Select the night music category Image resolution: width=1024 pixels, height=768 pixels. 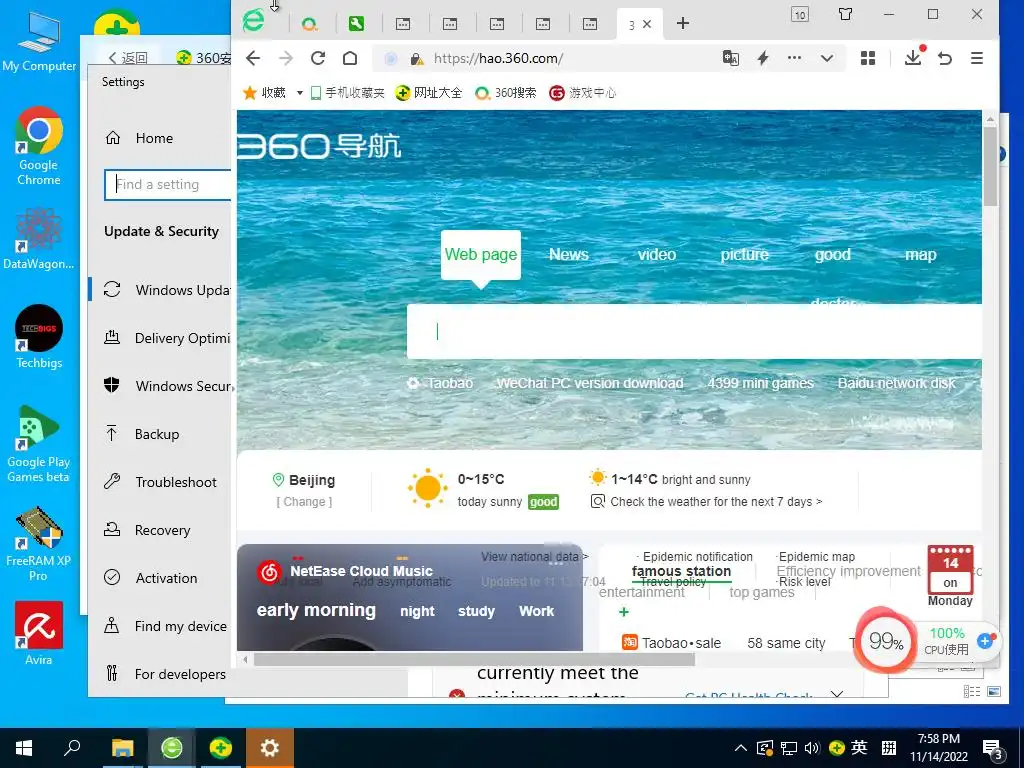417,611
